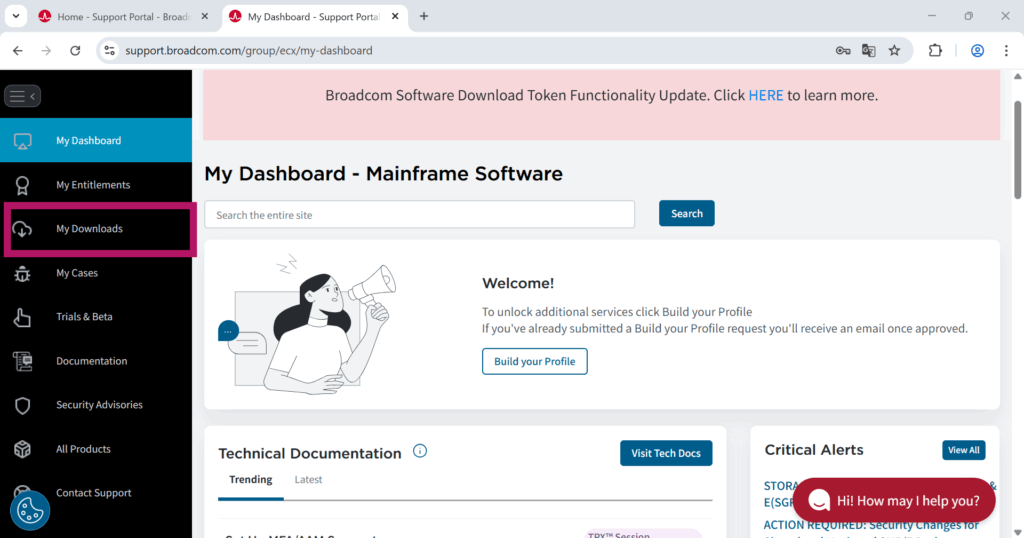
Task: Click the Technical Documentation info icon
Action: click(420, 451)
